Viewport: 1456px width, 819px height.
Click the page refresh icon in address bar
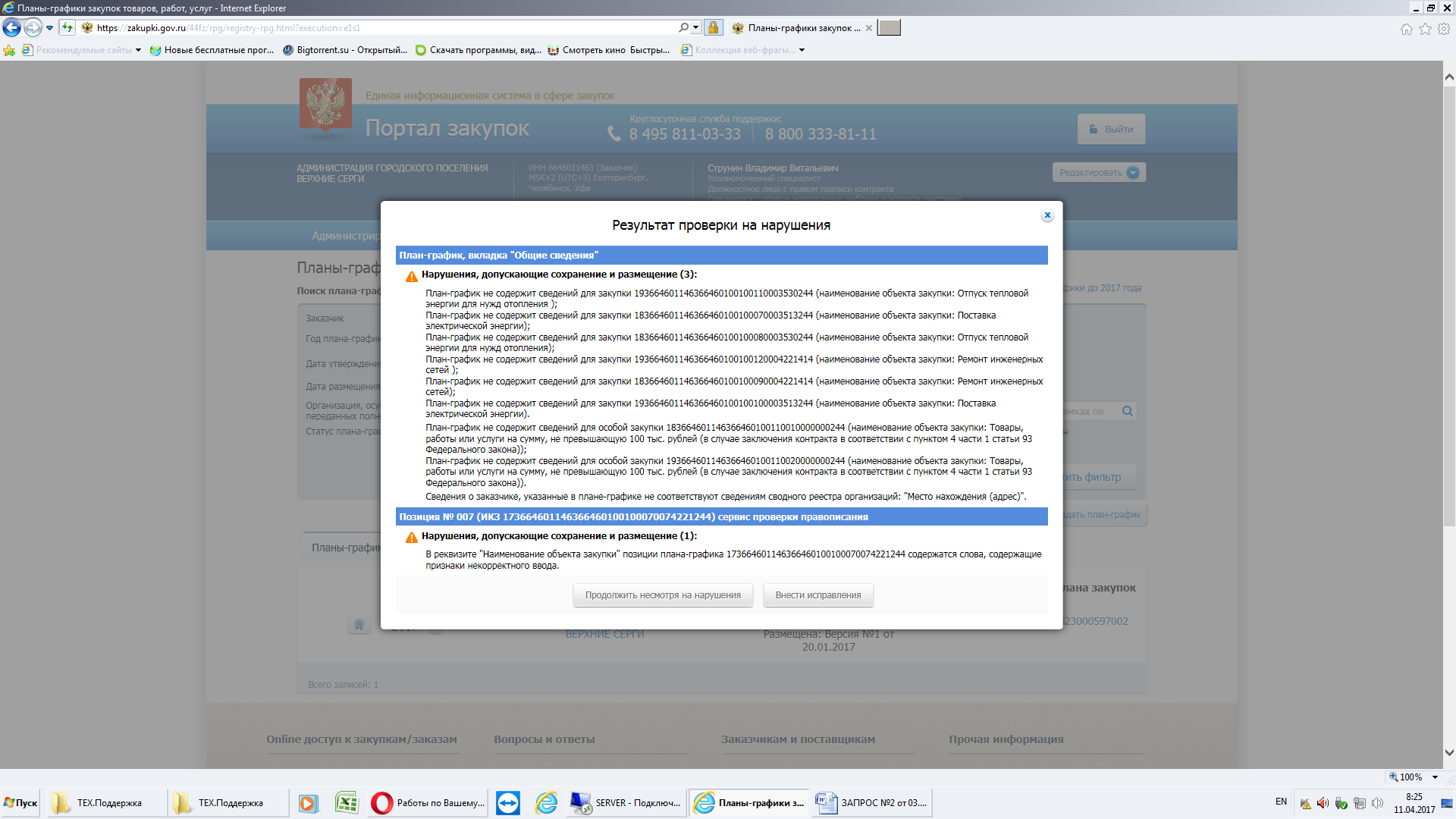click(x=67, y=28)
